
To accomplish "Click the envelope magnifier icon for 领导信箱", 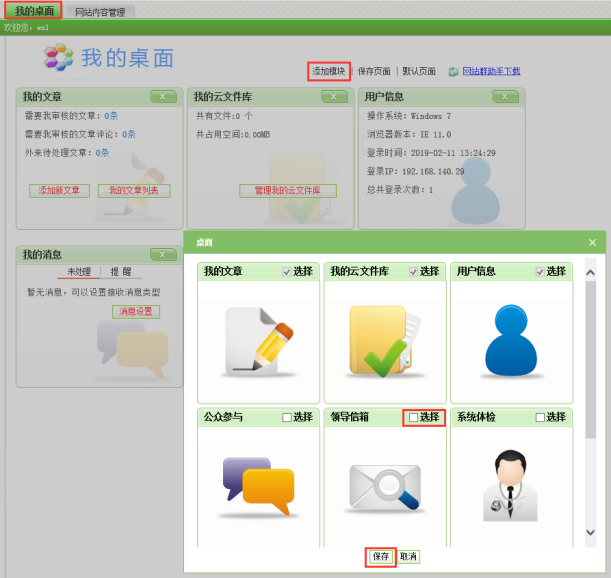I will coord(385,481).
